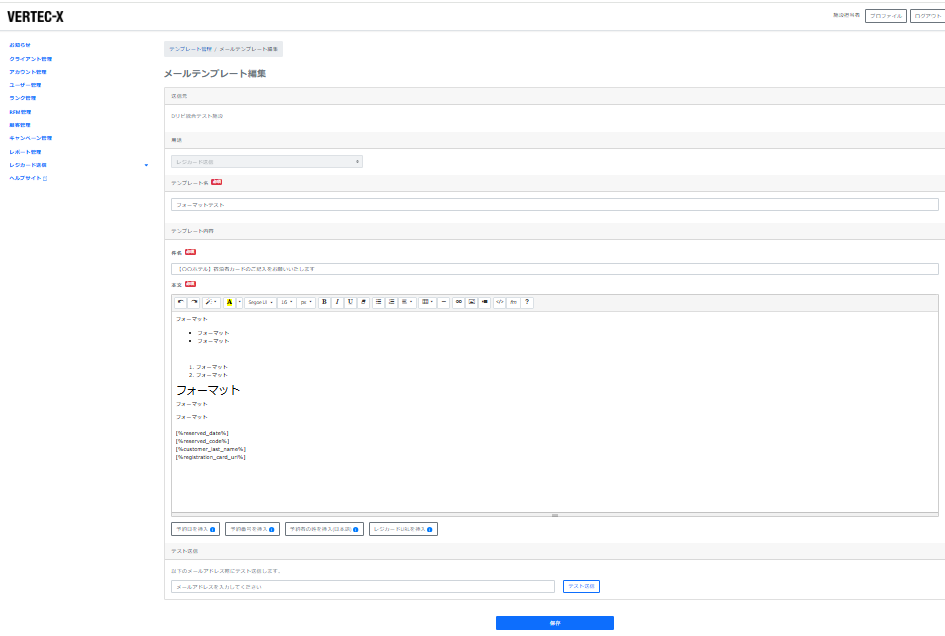This screenshot has width=945, height=636.
Task: Open the insert table dropdown
Action: tap(427, 302)
